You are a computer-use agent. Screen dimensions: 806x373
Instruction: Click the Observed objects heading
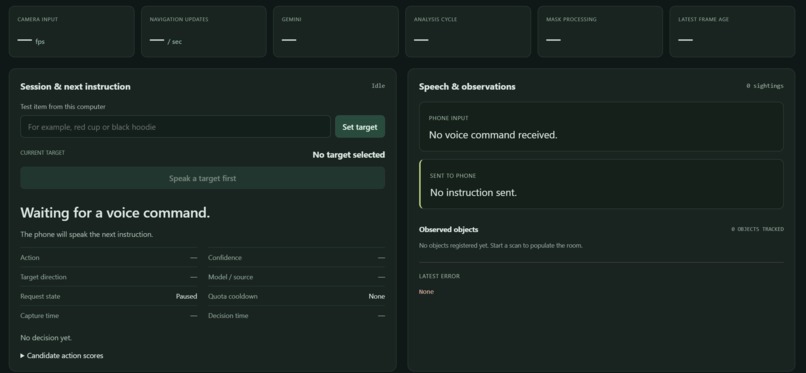[448, 229]
